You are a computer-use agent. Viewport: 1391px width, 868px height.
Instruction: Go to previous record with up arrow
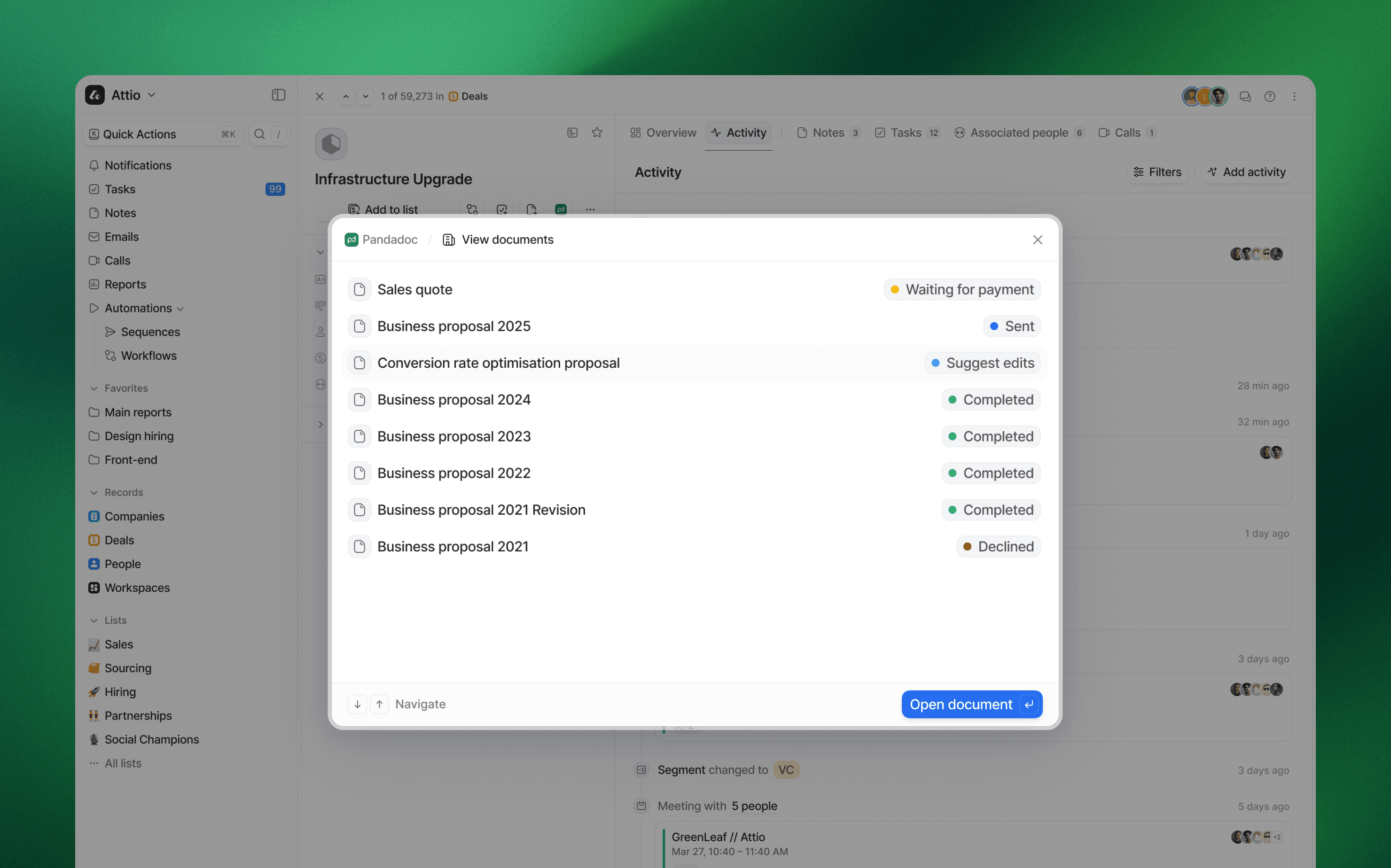346,96
